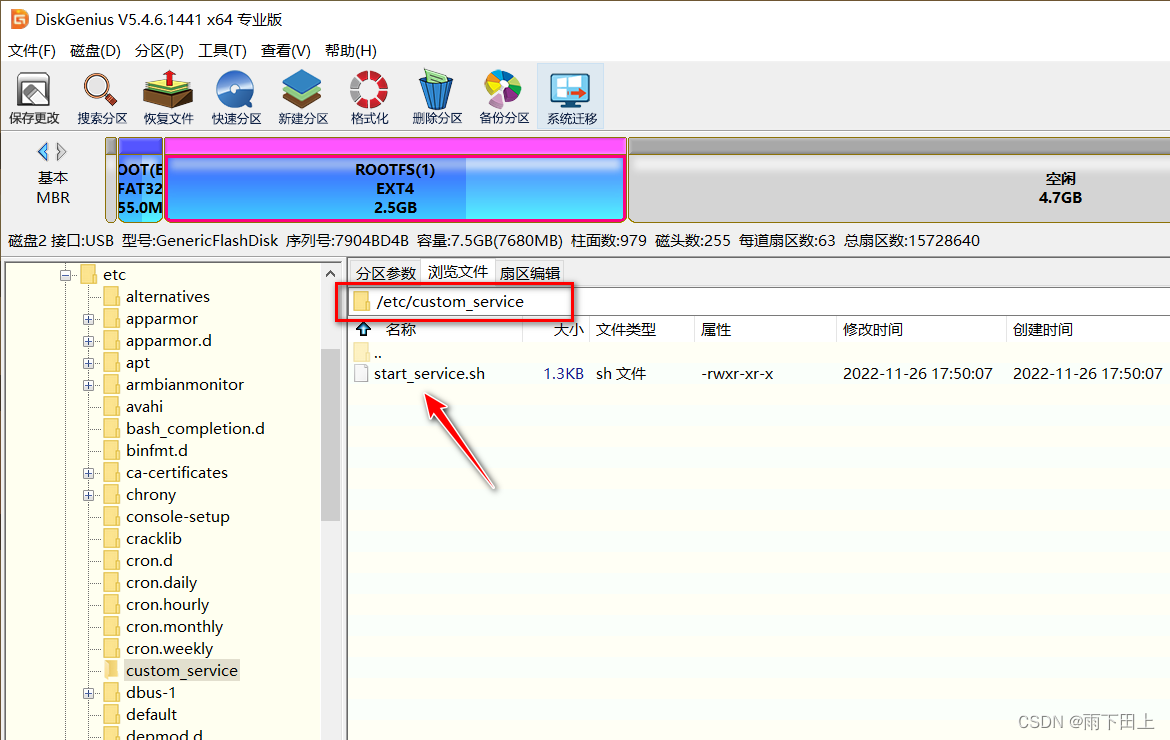Viewport: 1170px width, 740px height.
Task: Open the Search Partitions (搜索分区) tool
Action: 101,97
